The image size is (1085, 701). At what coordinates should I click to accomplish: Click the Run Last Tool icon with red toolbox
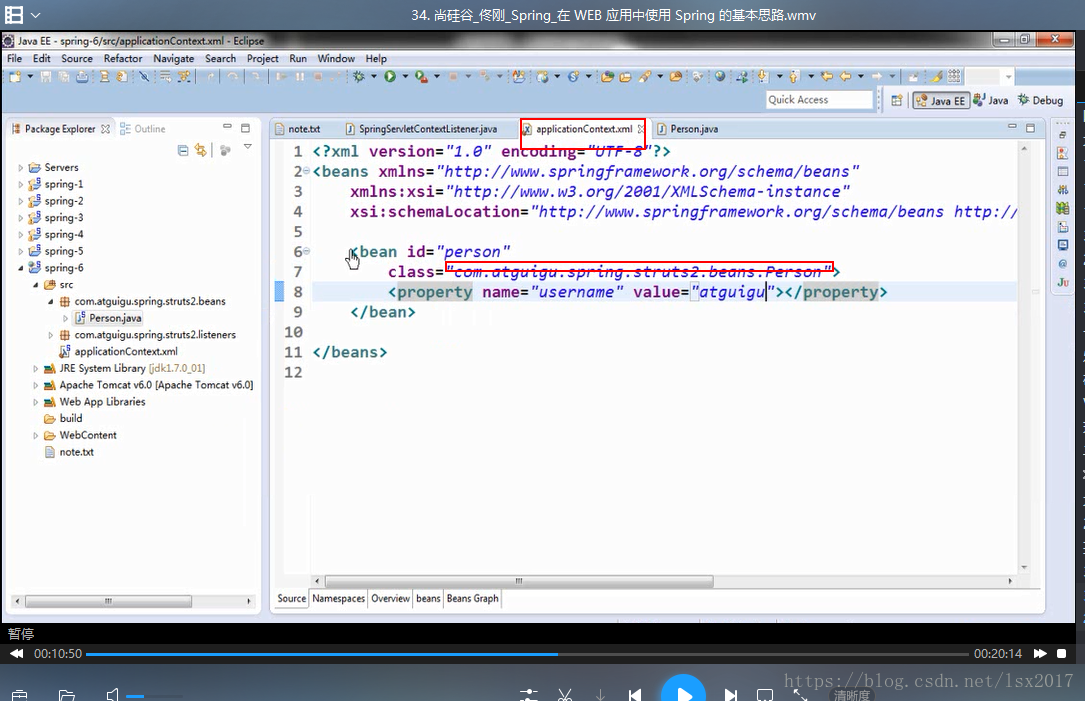[x=421, y=77]
